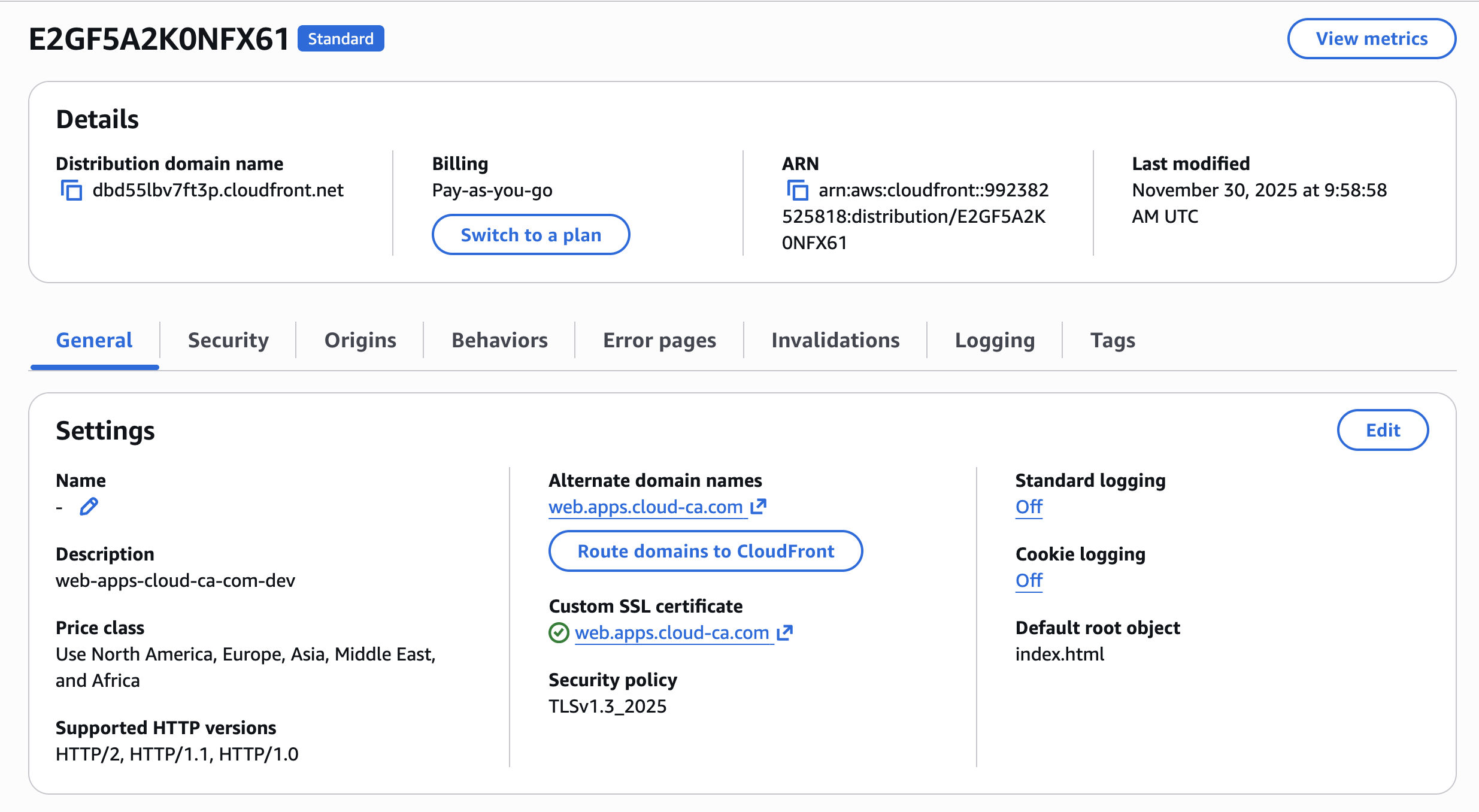Open the Standard logging Off link
1479x812 pixels.
point(1029,506)
